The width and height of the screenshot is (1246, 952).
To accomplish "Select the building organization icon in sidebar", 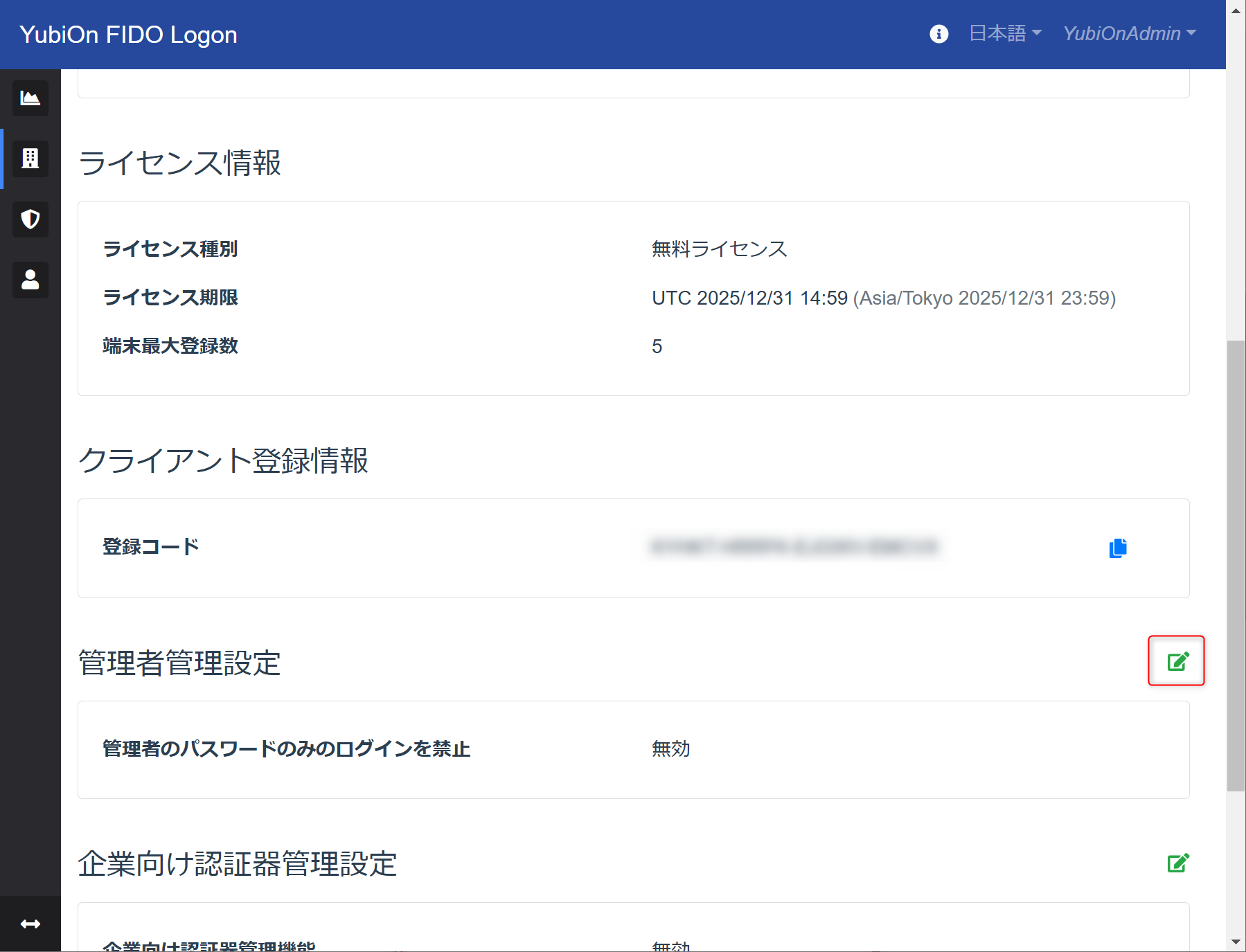I will [30, 159].
